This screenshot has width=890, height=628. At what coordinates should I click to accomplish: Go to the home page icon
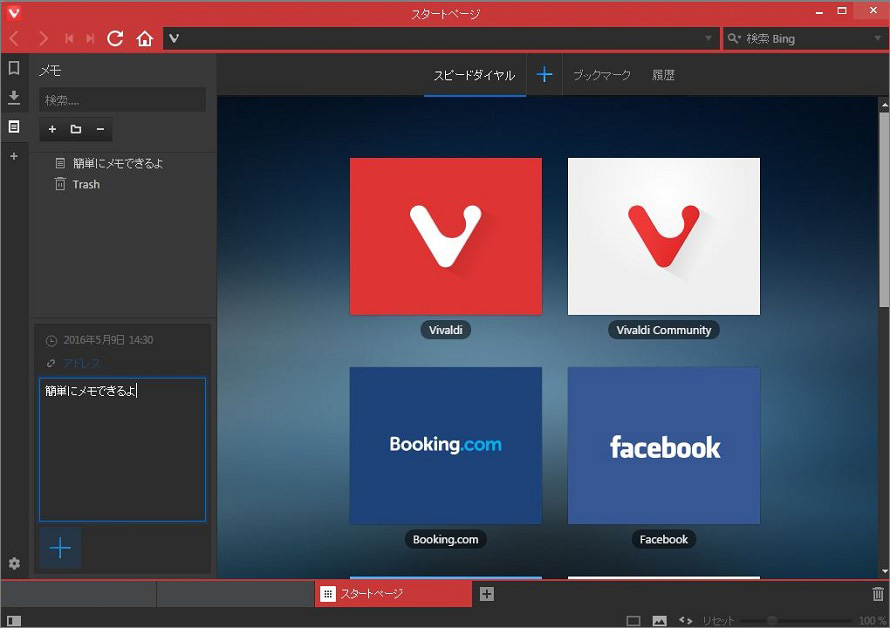(x=145, y=39)
